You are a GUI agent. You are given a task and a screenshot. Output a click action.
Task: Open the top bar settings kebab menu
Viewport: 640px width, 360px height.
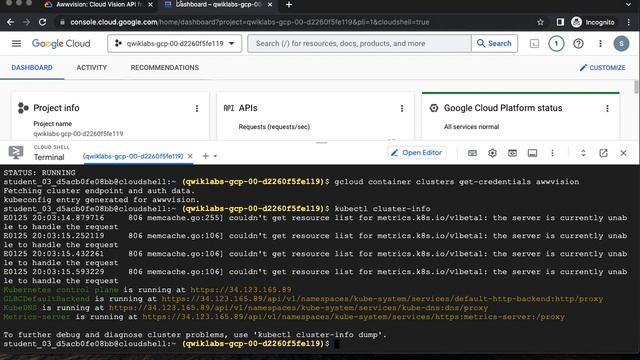pyautogui.click(x=600, y=44)
